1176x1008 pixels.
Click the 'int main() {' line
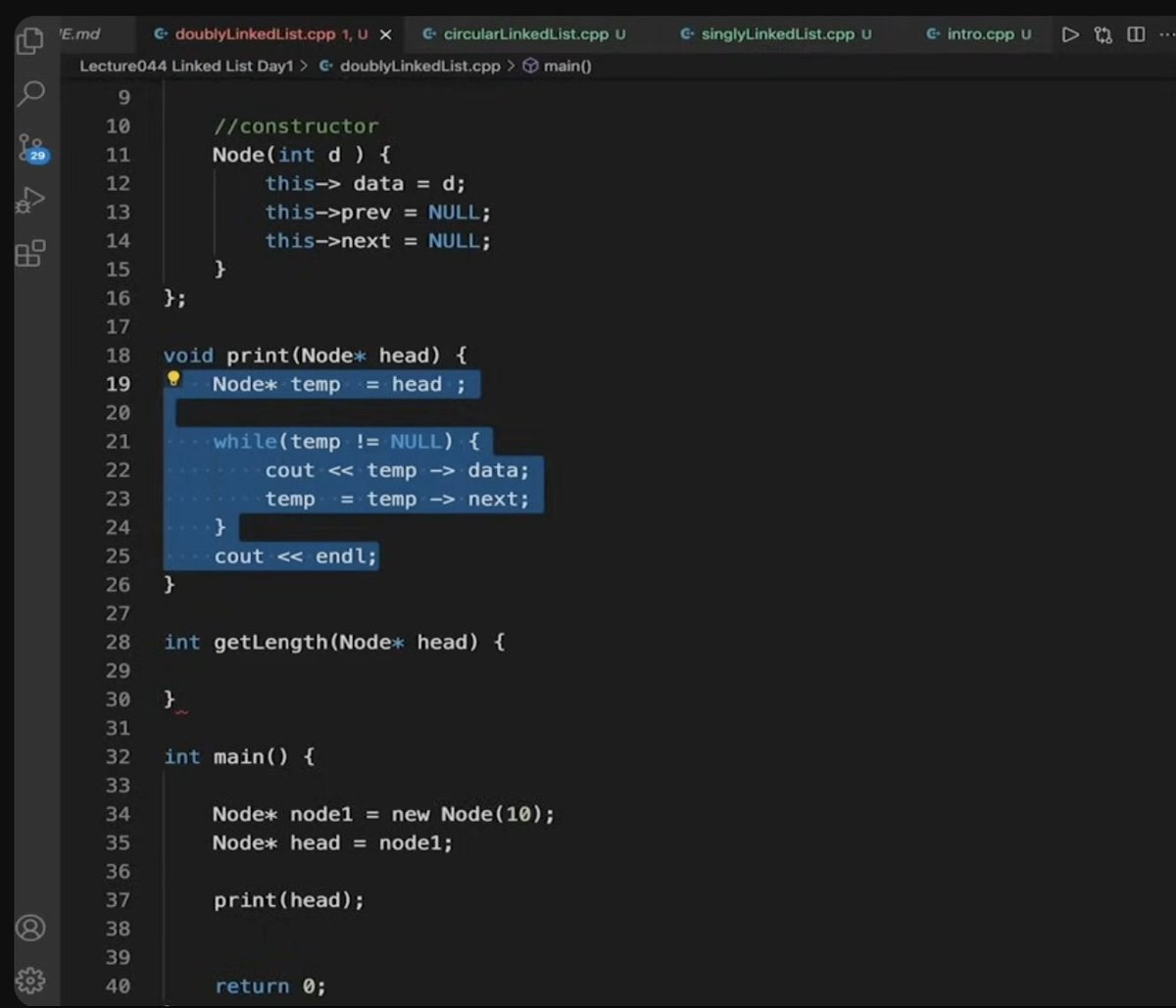pyautogui.click(x=239, y=756)
